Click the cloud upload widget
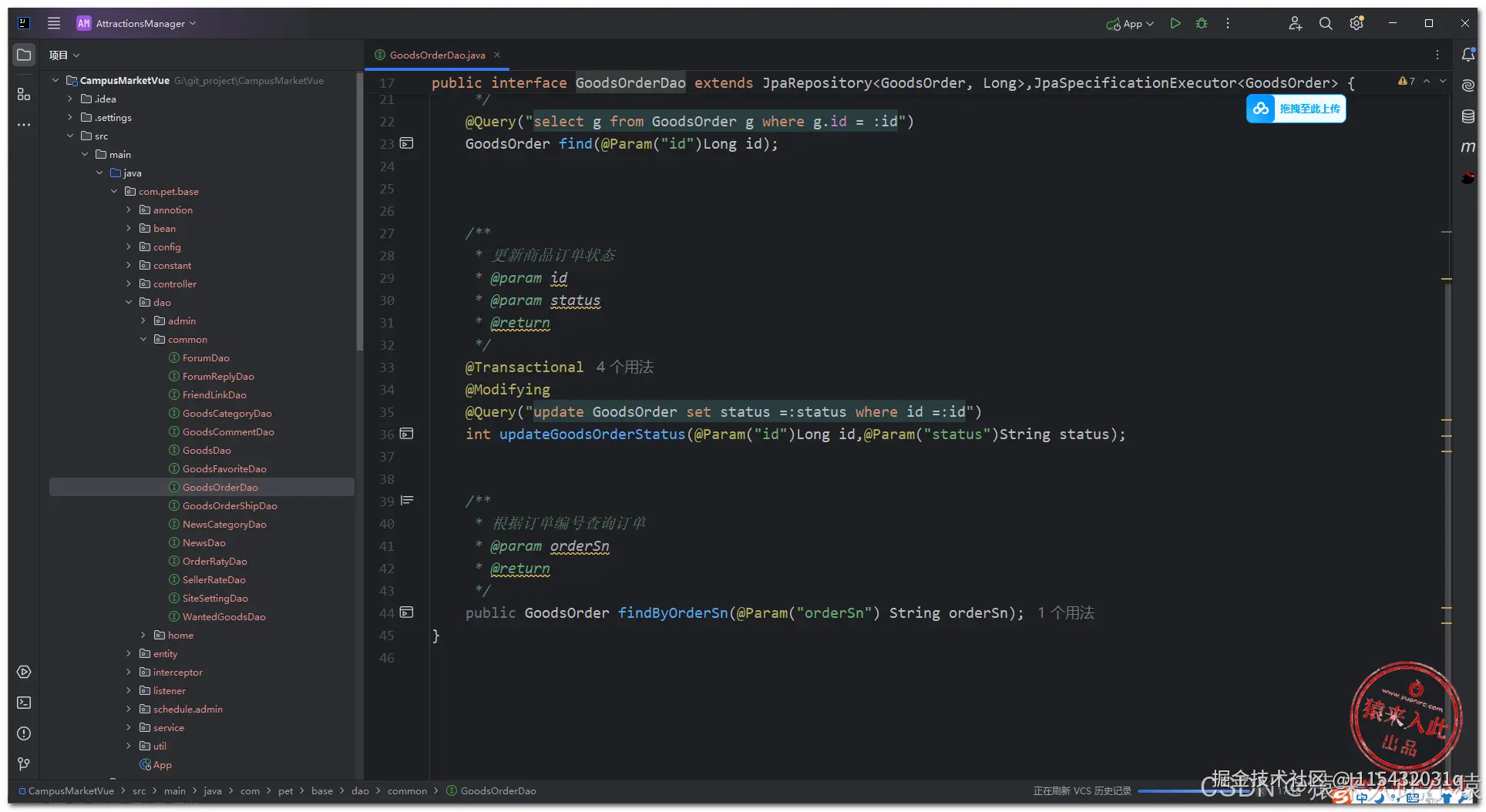This screenshot has width=1486, height=812. click(1296, 109)
